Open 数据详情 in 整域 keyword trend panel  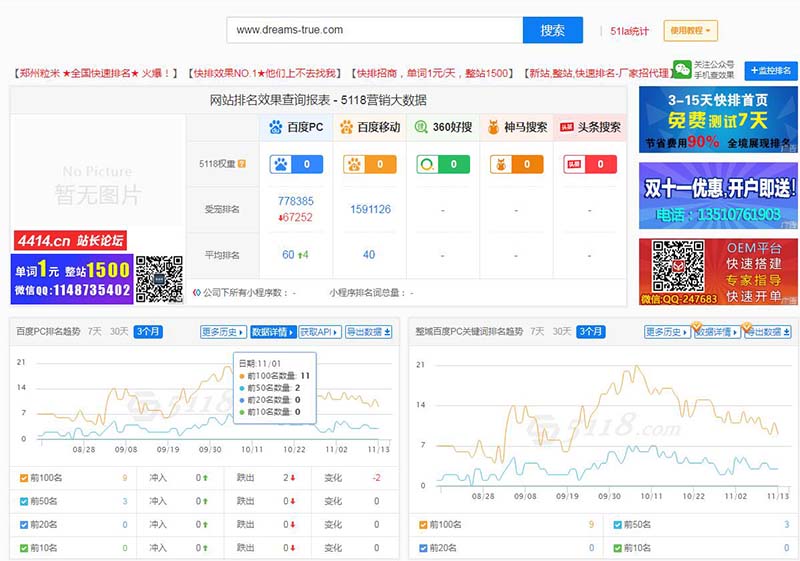[x=717, y=332]
